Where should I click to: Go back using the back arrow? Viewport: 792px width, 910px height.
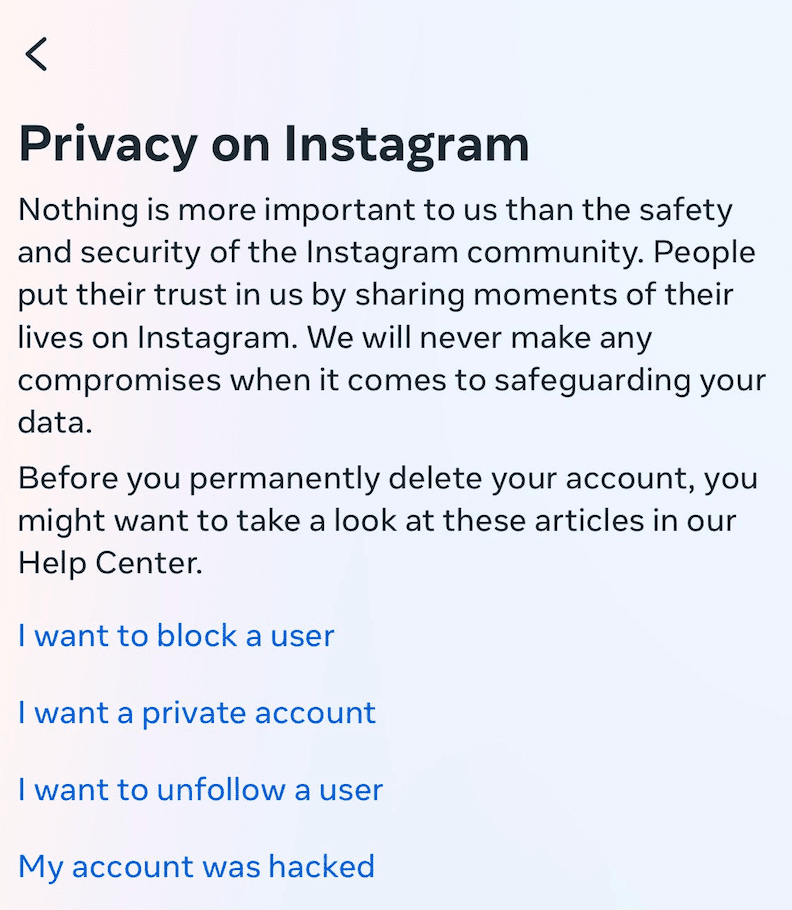coord(37,54)
